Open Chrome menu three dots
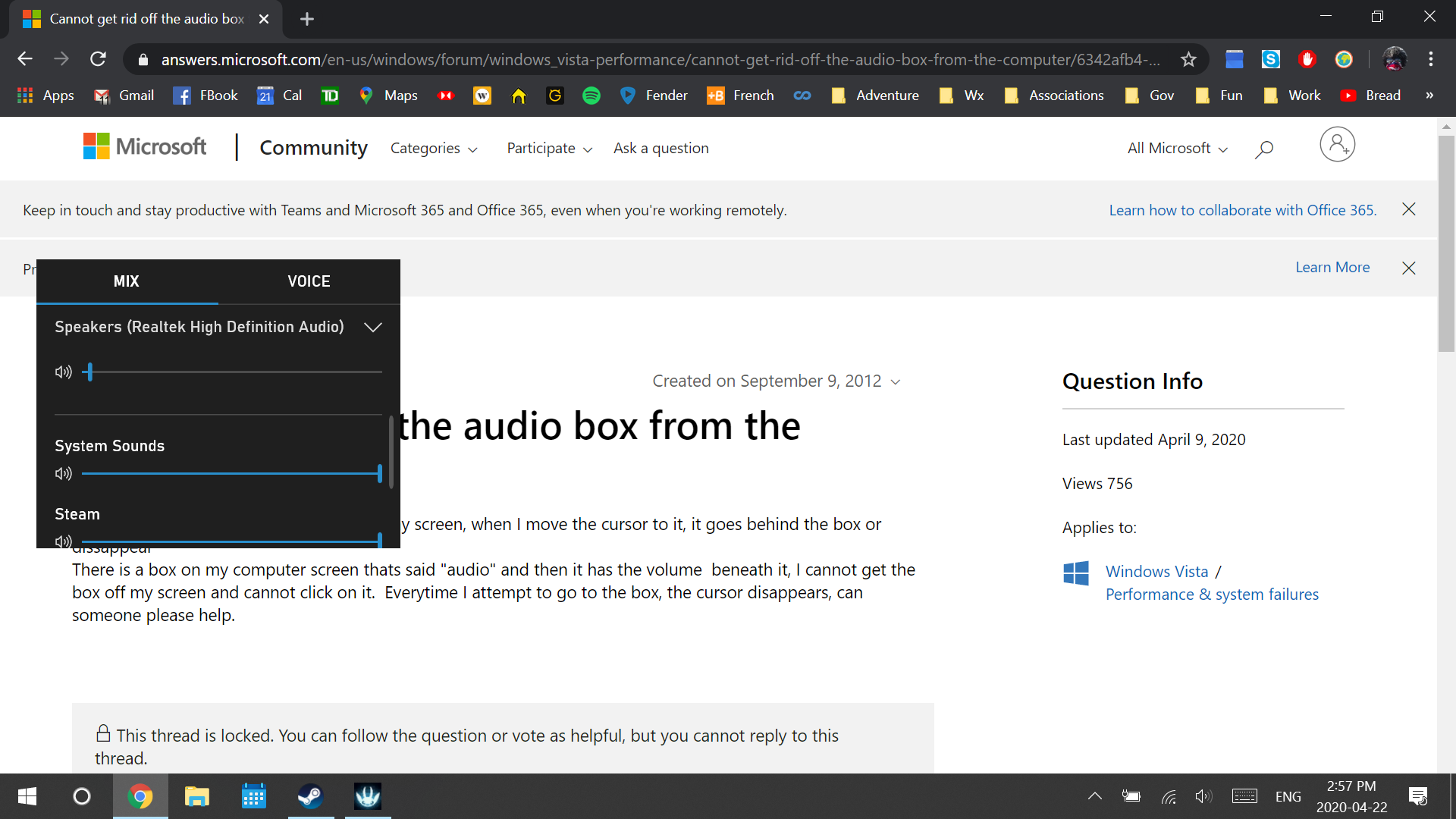The image size is (1456, 819). click(x=1431, y=59)
